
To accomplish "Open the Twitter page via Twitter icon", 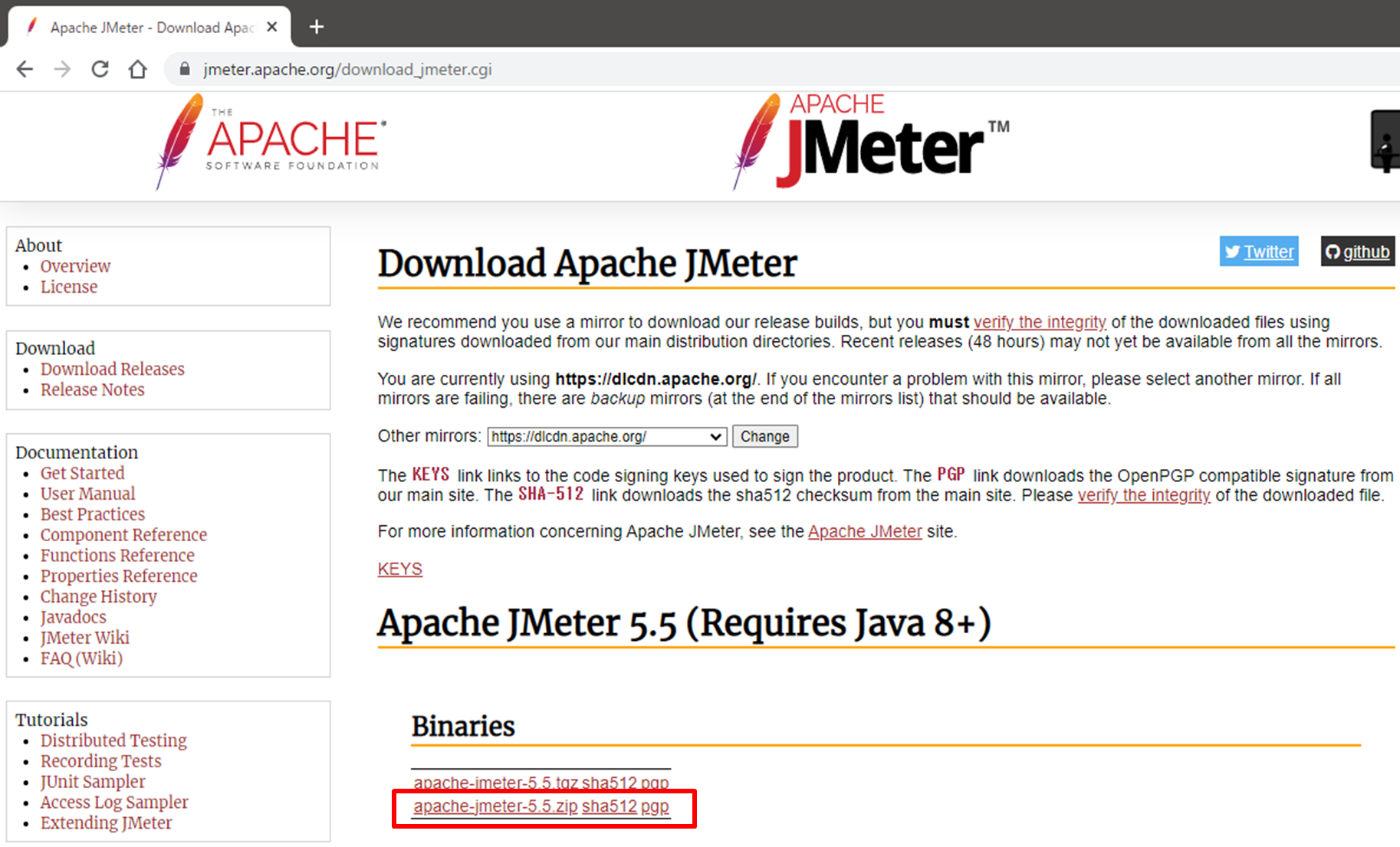I will coord(1258,251).
